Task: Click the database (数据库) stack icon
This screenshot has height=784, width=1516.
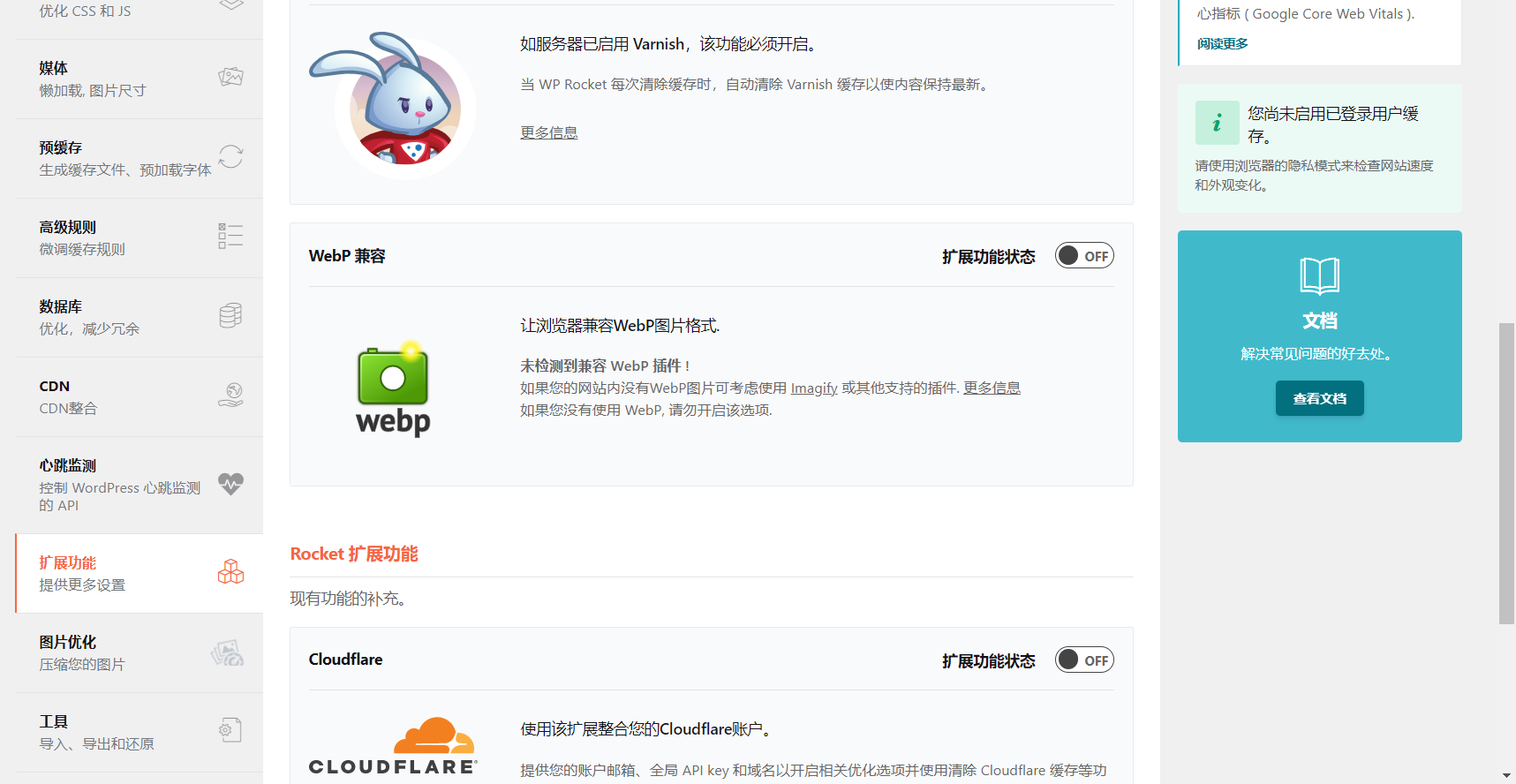Action: (230, 315)
